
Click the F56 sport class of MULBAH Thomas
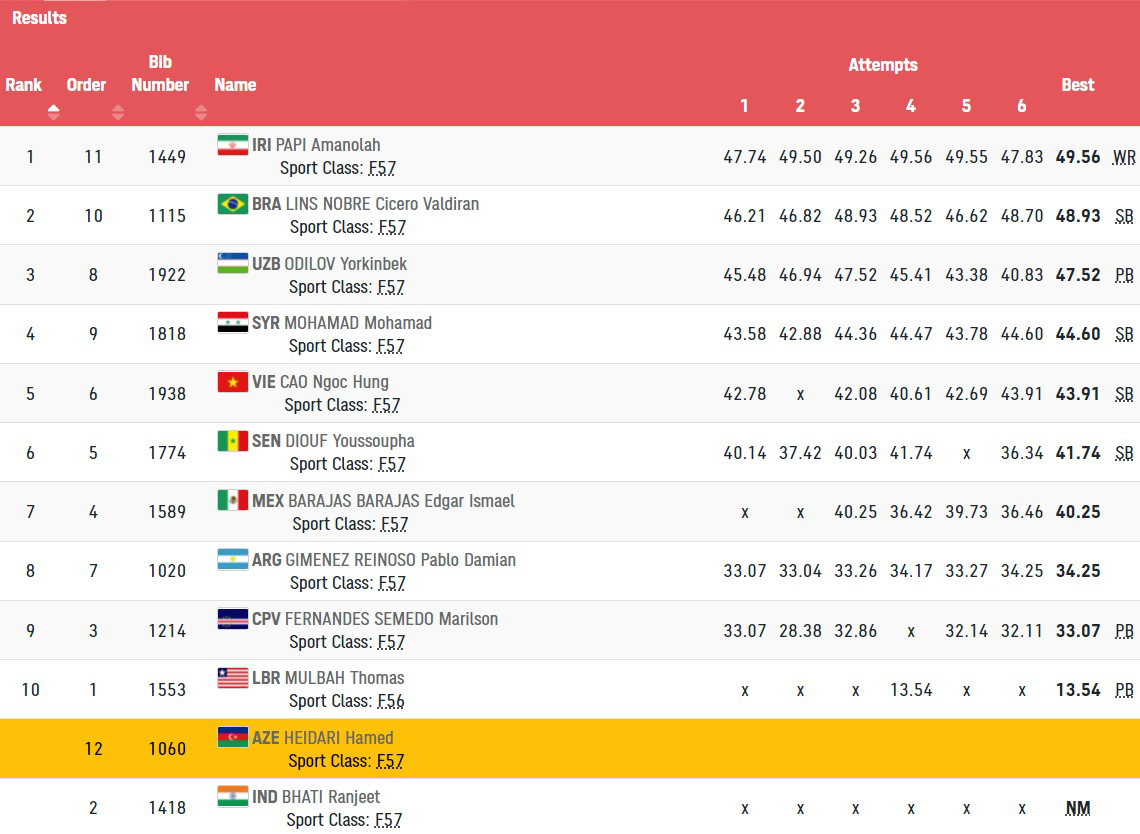[x=390, y=701]
